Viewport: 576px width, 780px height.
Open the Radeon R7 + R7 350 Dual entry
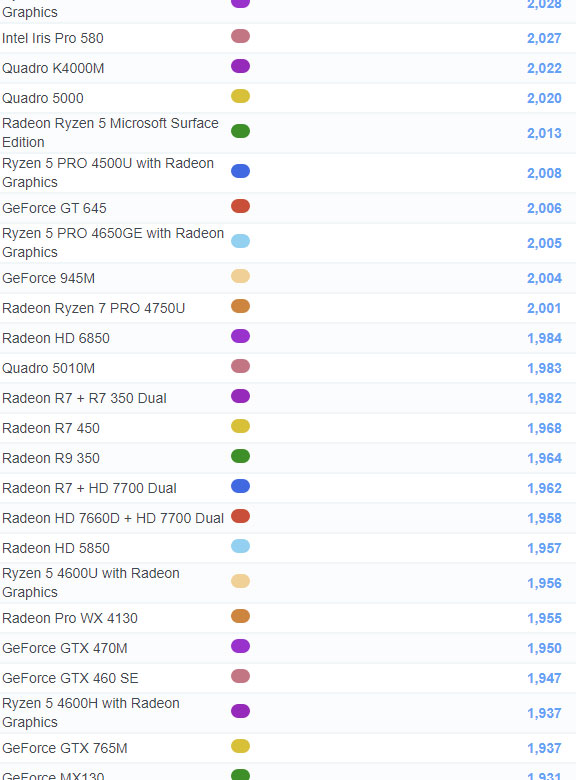click(x=84, y=398)
